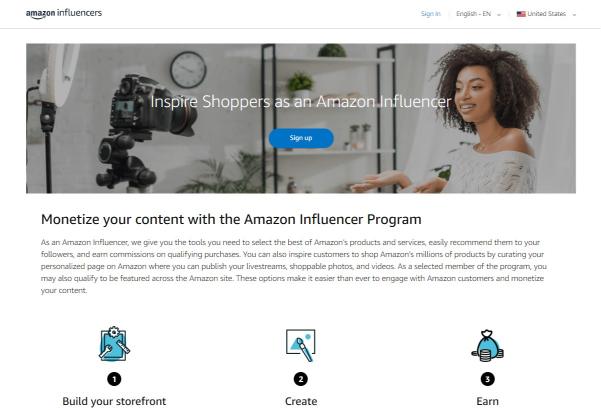Click the Earn step heading
Screen dimensions: 601x410
(488, 401)
